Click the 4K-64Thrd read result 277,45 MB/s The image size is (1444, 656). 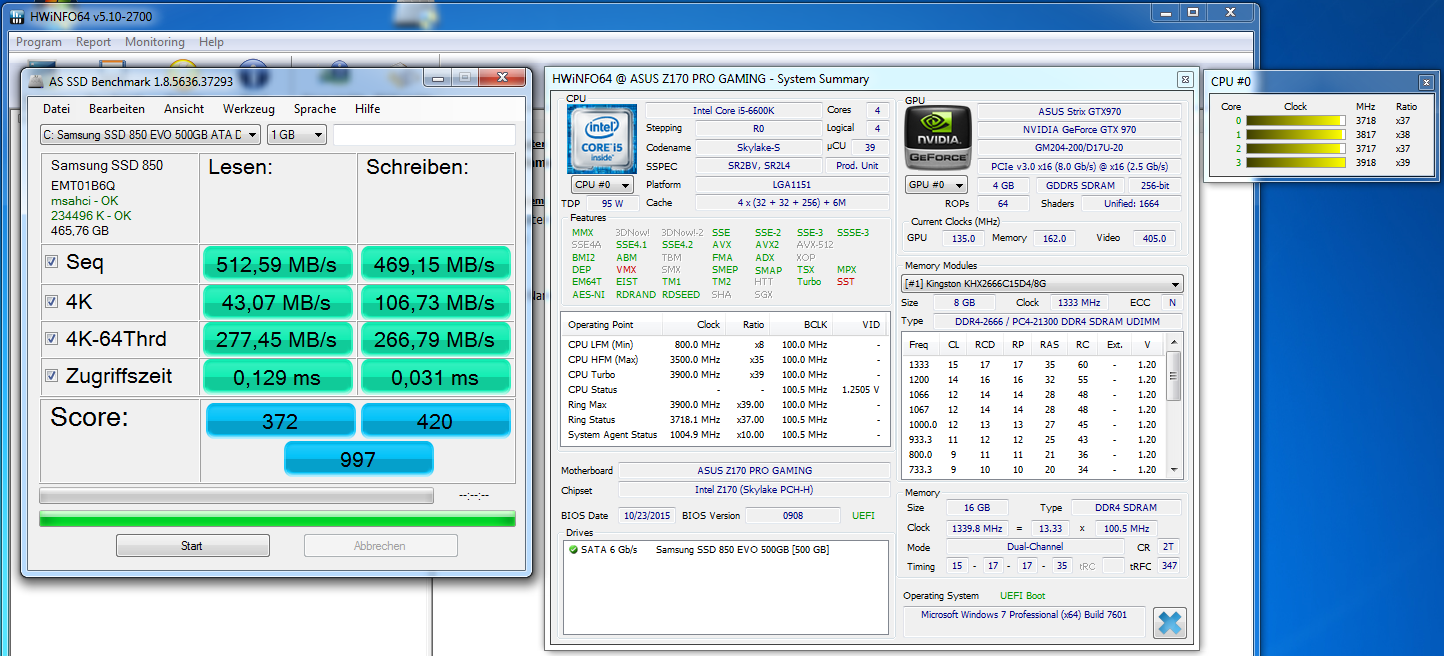point(278,340)
